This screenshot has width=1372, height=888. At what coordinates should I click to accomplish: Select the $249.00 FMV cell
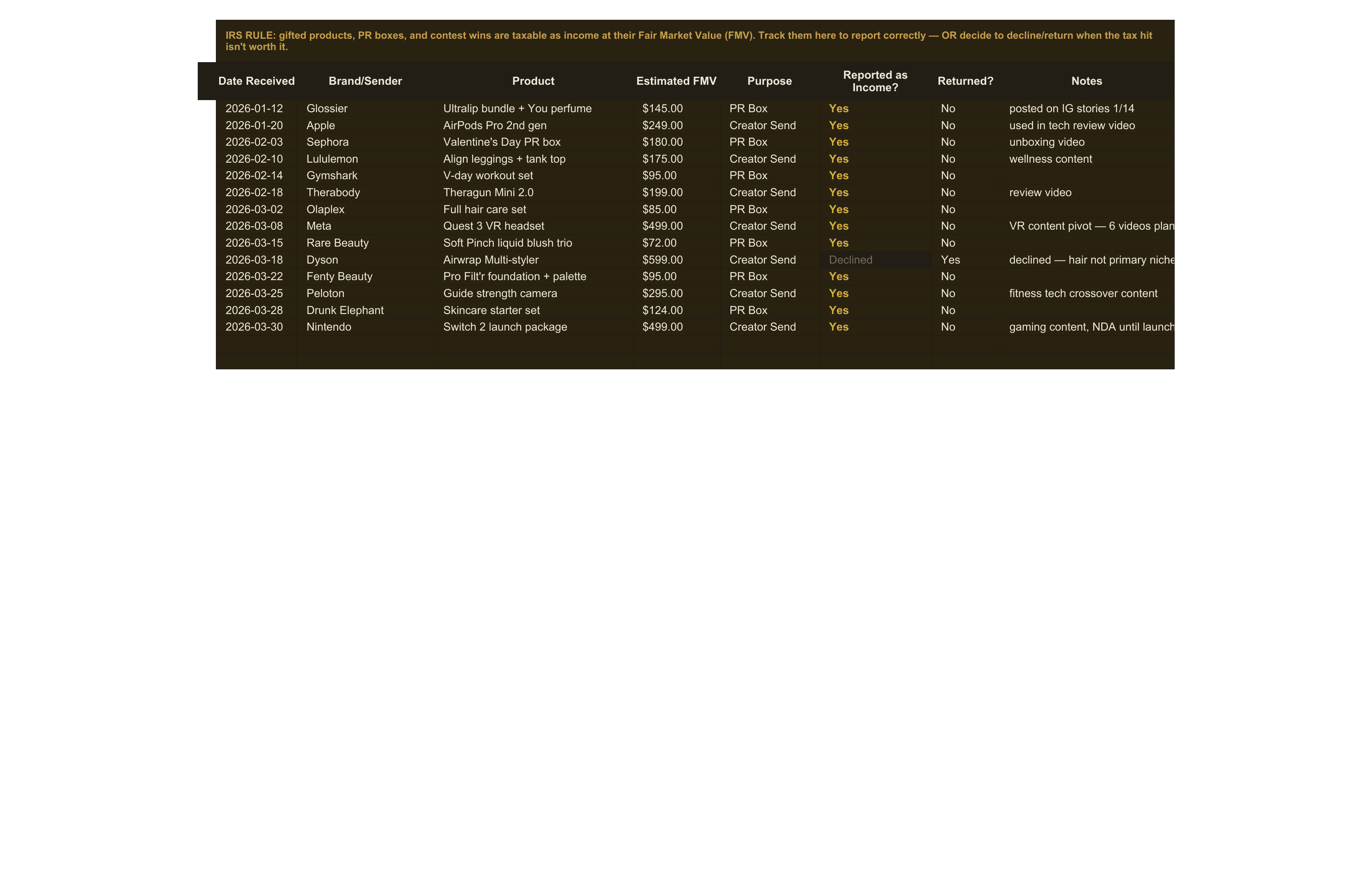[x=676, y=125]
